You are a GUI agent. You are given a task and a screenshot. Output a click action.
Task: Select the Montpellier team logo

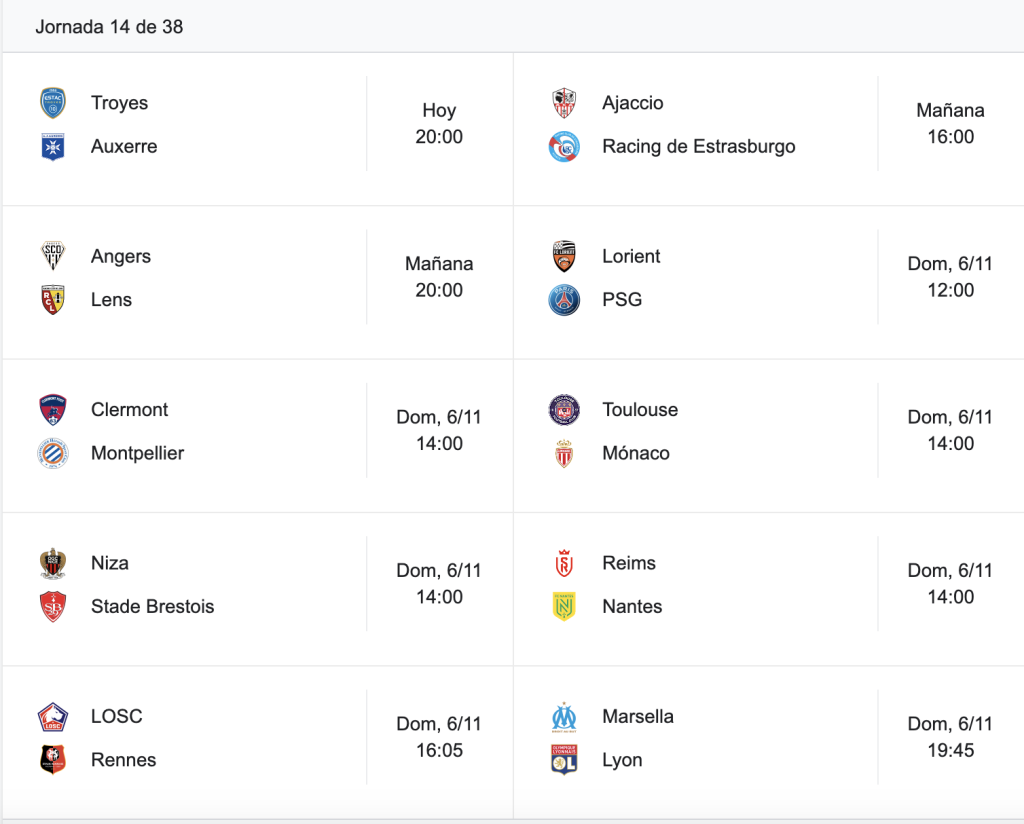pos(53,454)
